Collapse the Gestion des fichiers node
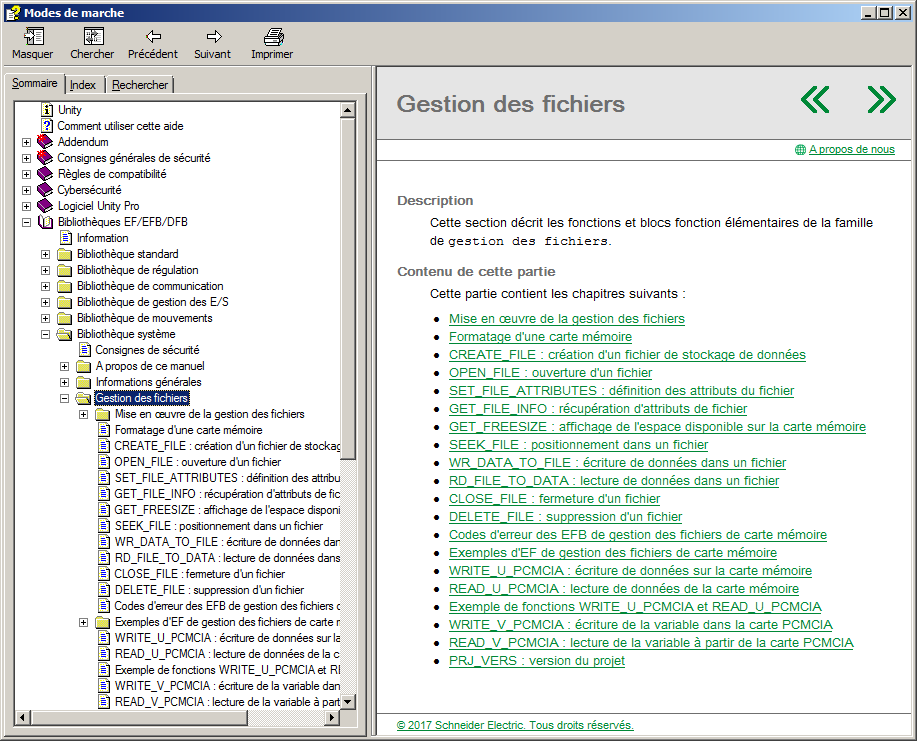917x741 pixels. tap(65, 398)
